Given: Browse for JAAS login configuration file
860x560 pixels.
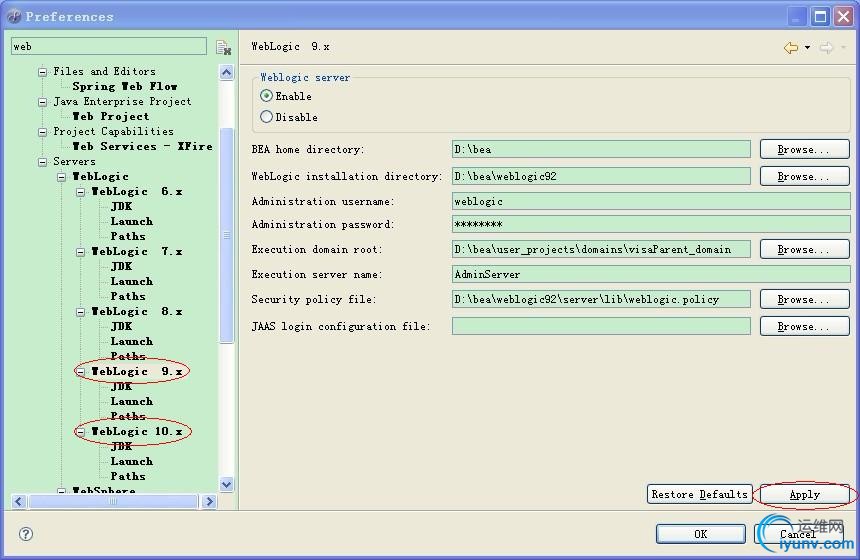Looking at the screenshot, I should tap(804, 326).
